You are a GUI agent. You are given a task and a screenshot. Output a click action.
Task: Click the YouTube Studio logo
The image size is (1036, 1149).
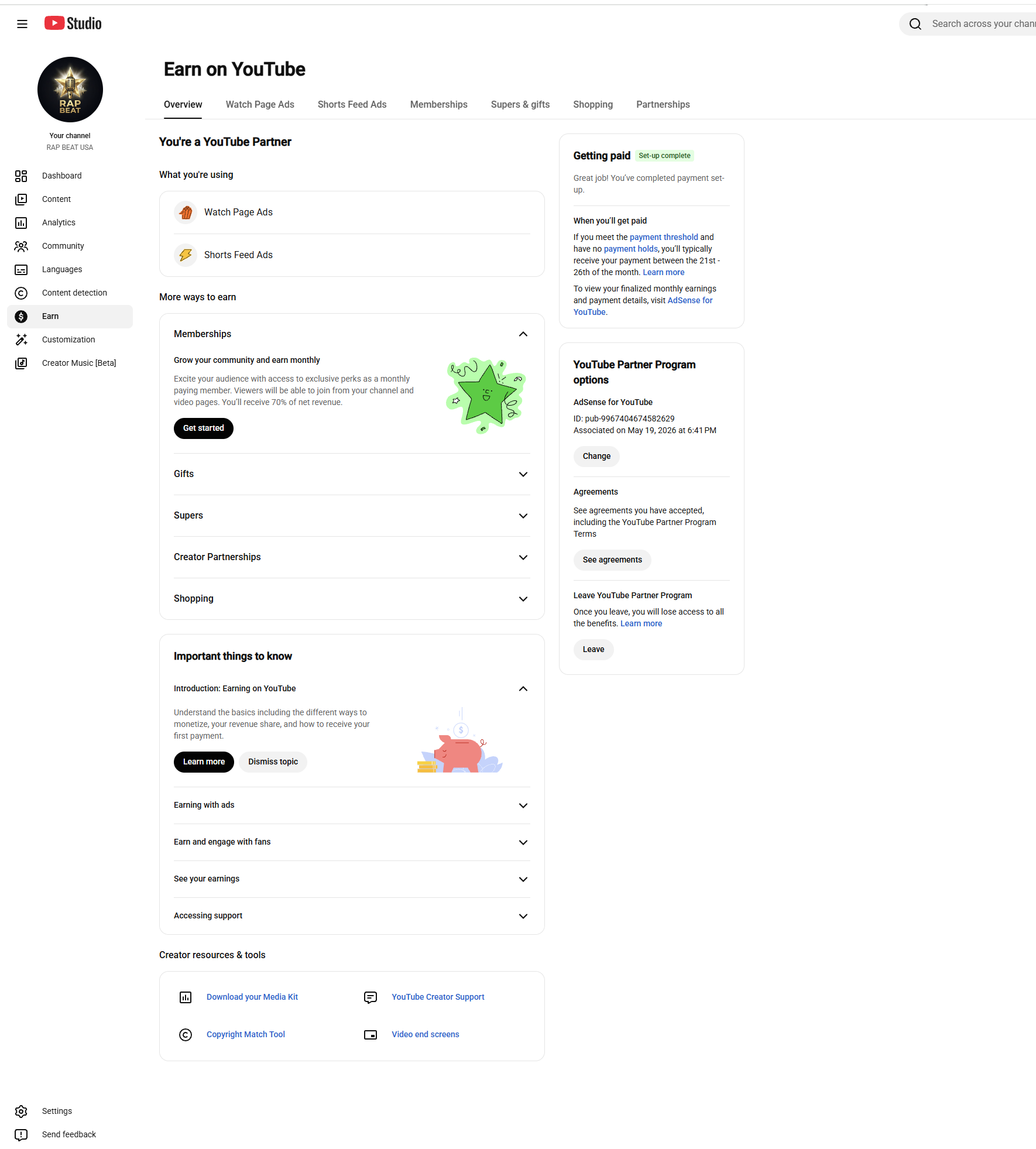point(73,23)
